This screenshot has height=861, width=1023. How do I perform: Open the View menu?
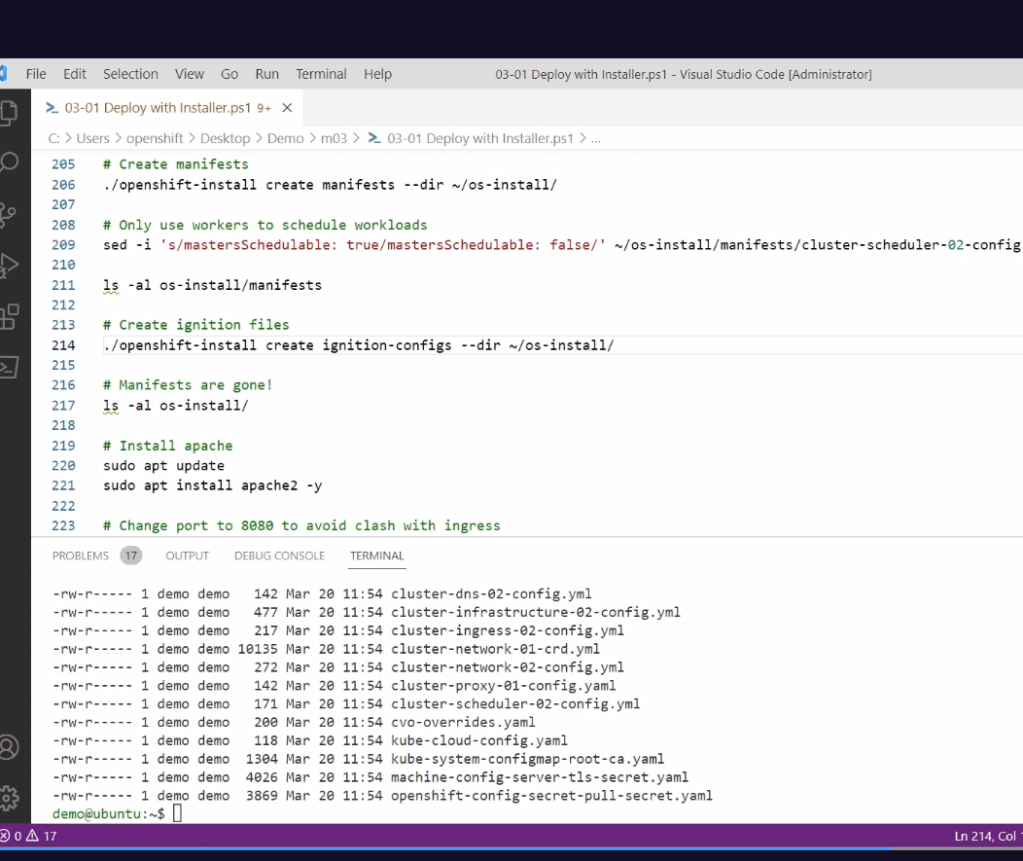coord(189,74)
